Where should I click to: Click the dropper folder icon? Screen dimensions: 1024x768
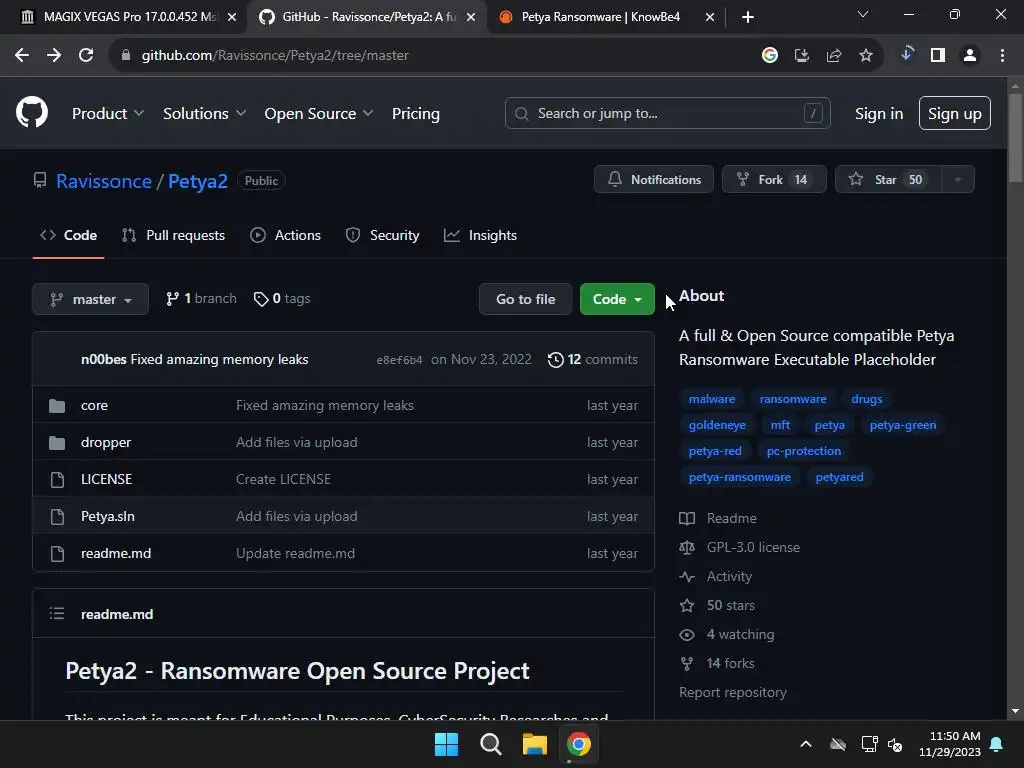pyautogui.click(x=57, y=443)
